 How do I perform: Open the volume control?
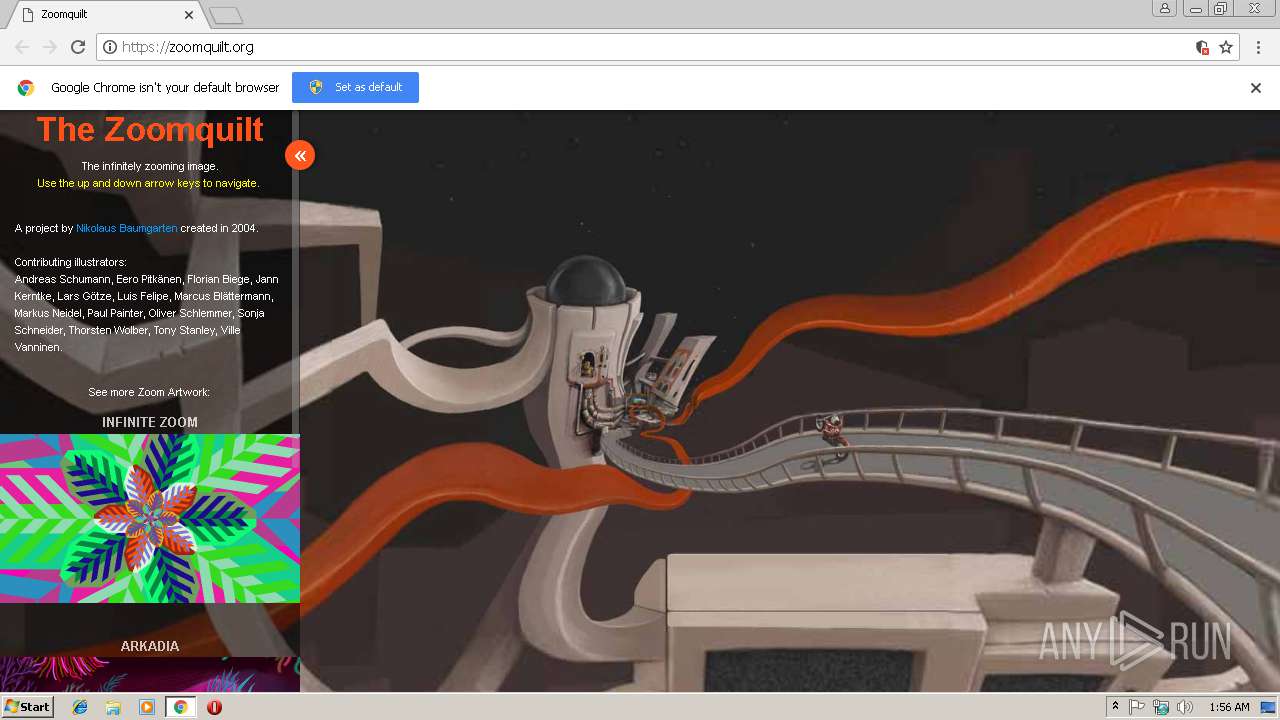click(1185, 707)
